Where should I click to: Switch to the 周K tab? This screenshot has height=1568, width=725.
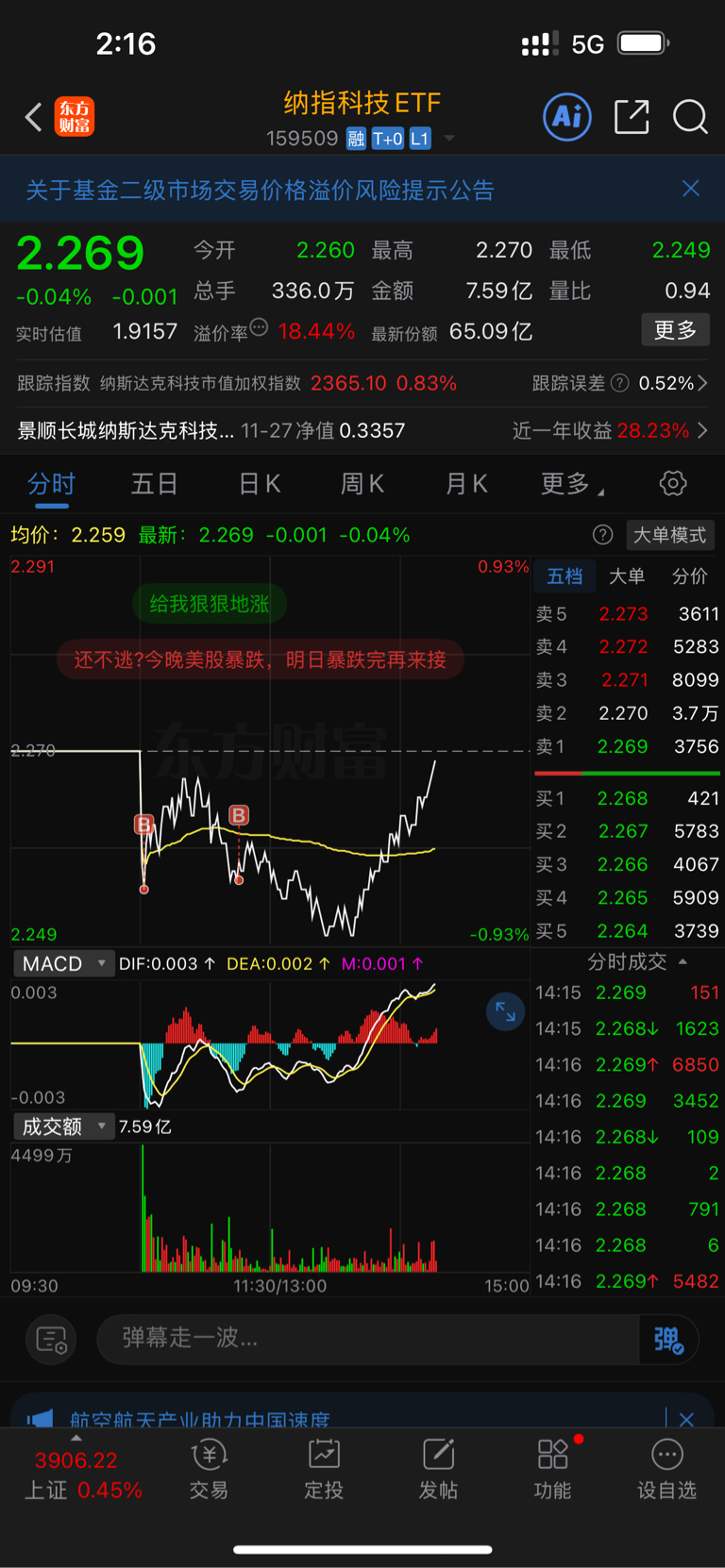click(x=362, y=484)
